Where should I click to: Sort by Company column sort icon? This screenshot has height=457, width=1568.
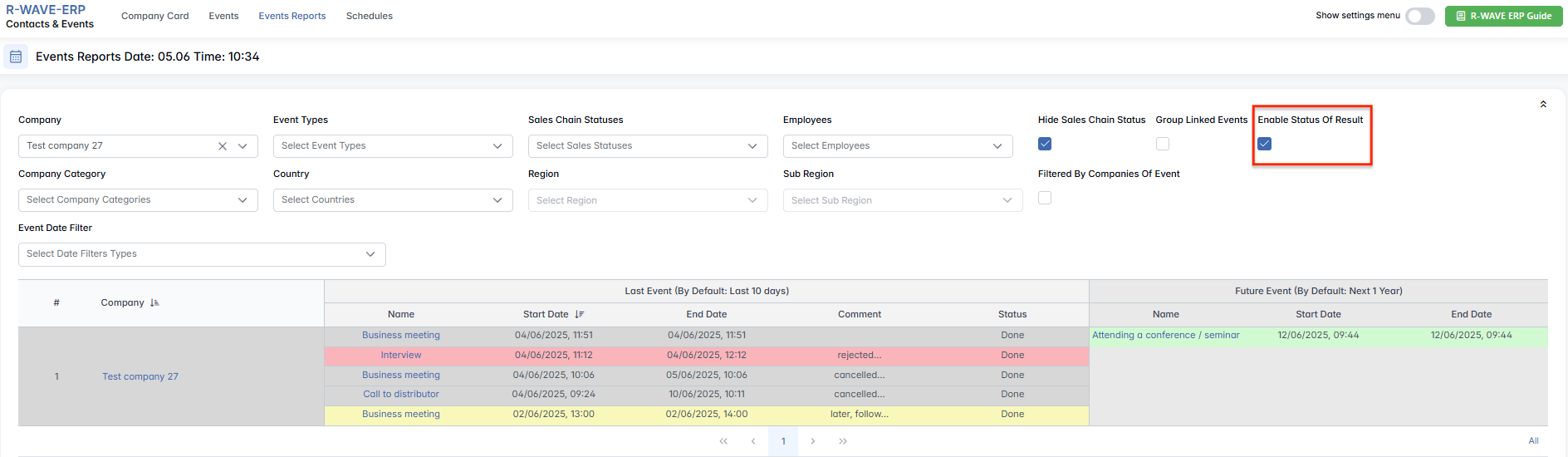pos(154,303)
